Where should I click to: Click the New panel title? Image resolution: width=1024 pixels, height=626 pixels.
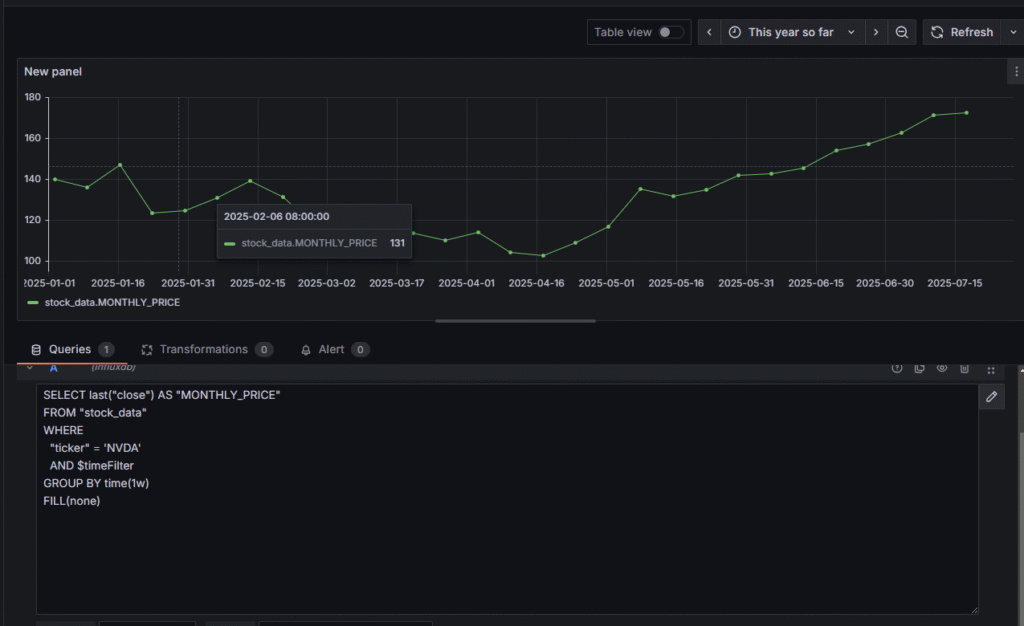tap(52, 71)
